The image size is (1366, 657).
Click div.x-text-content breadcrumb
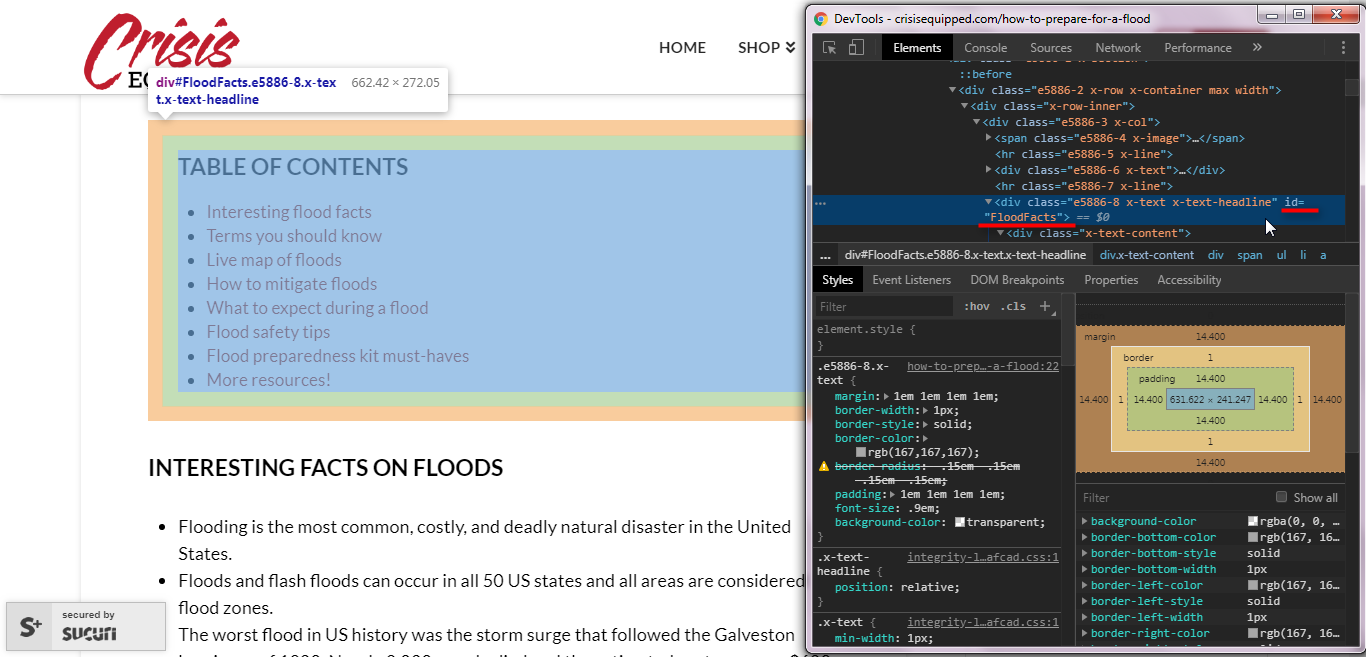(1146, 255)
